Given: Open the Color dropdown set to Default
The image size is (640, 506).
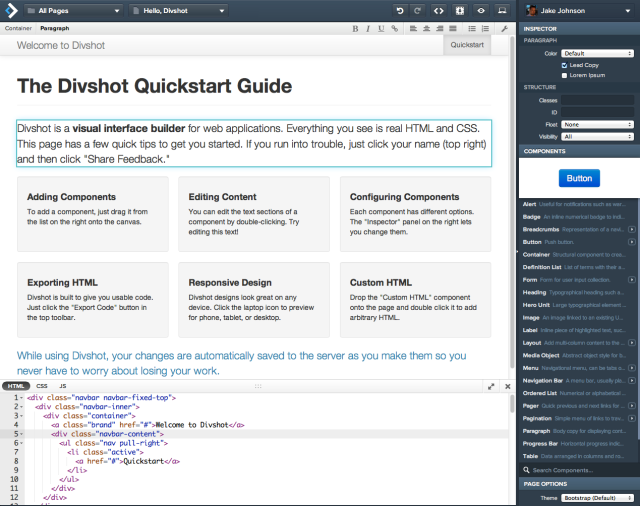Looking at the screenshot, I should point(598,53).
